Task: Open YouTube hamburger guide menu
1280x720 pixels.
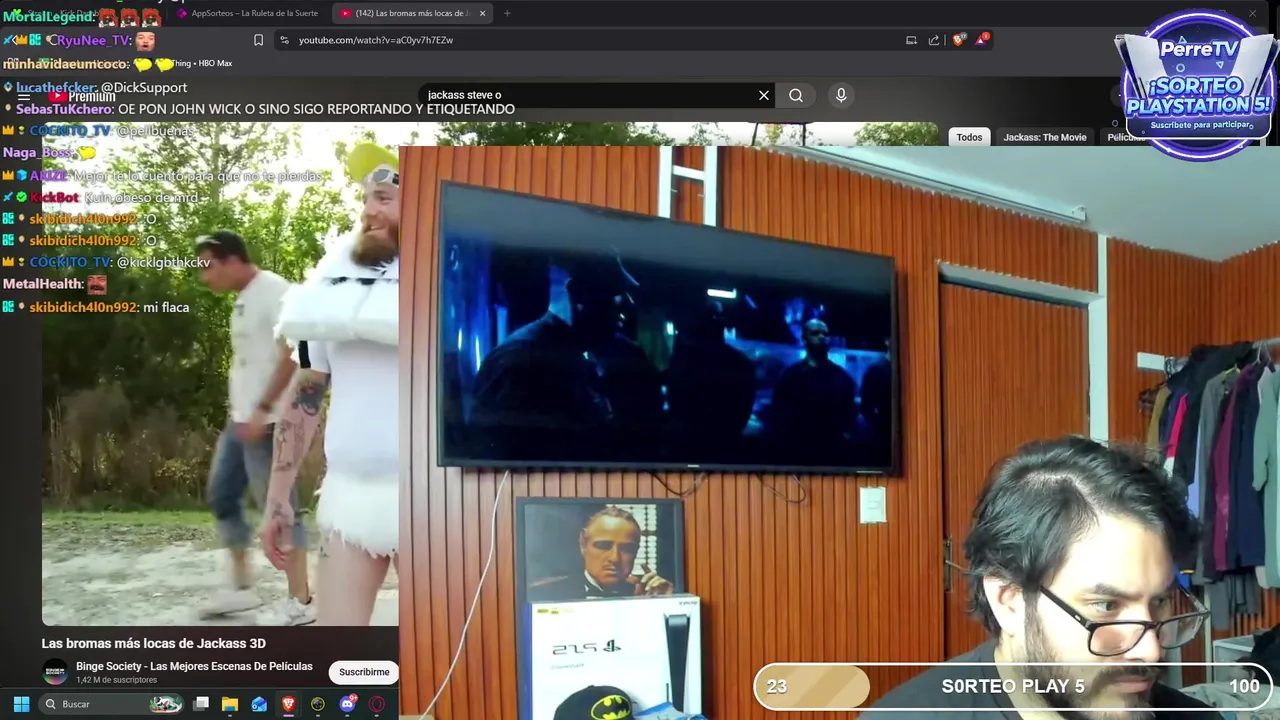Action: tap(24, 96)
